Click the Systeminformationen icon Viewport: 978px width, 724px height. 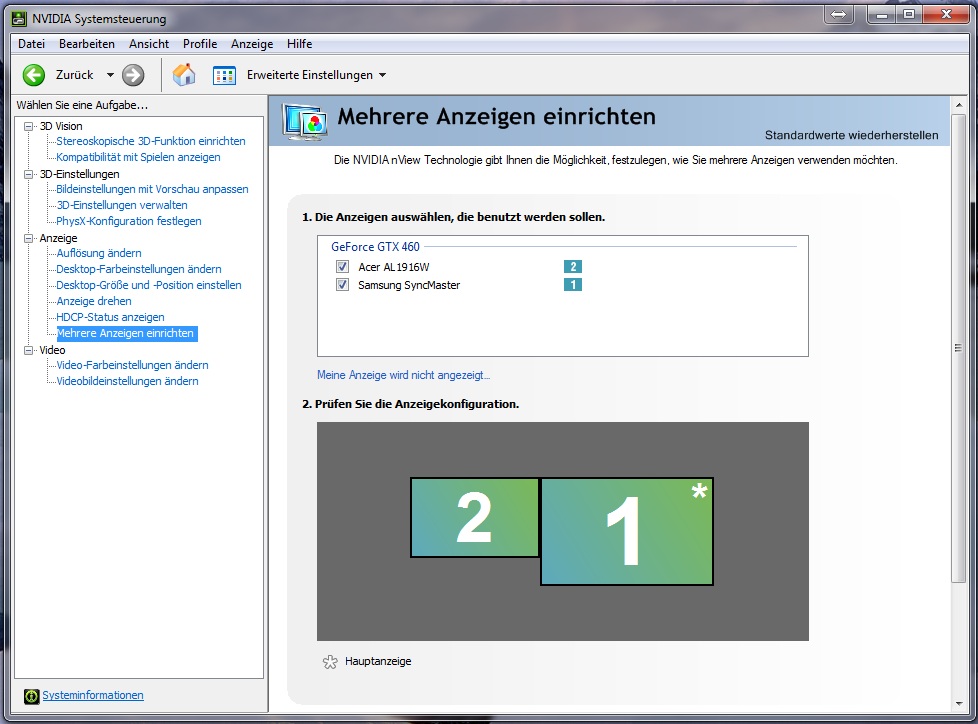(x=31, y=696)
